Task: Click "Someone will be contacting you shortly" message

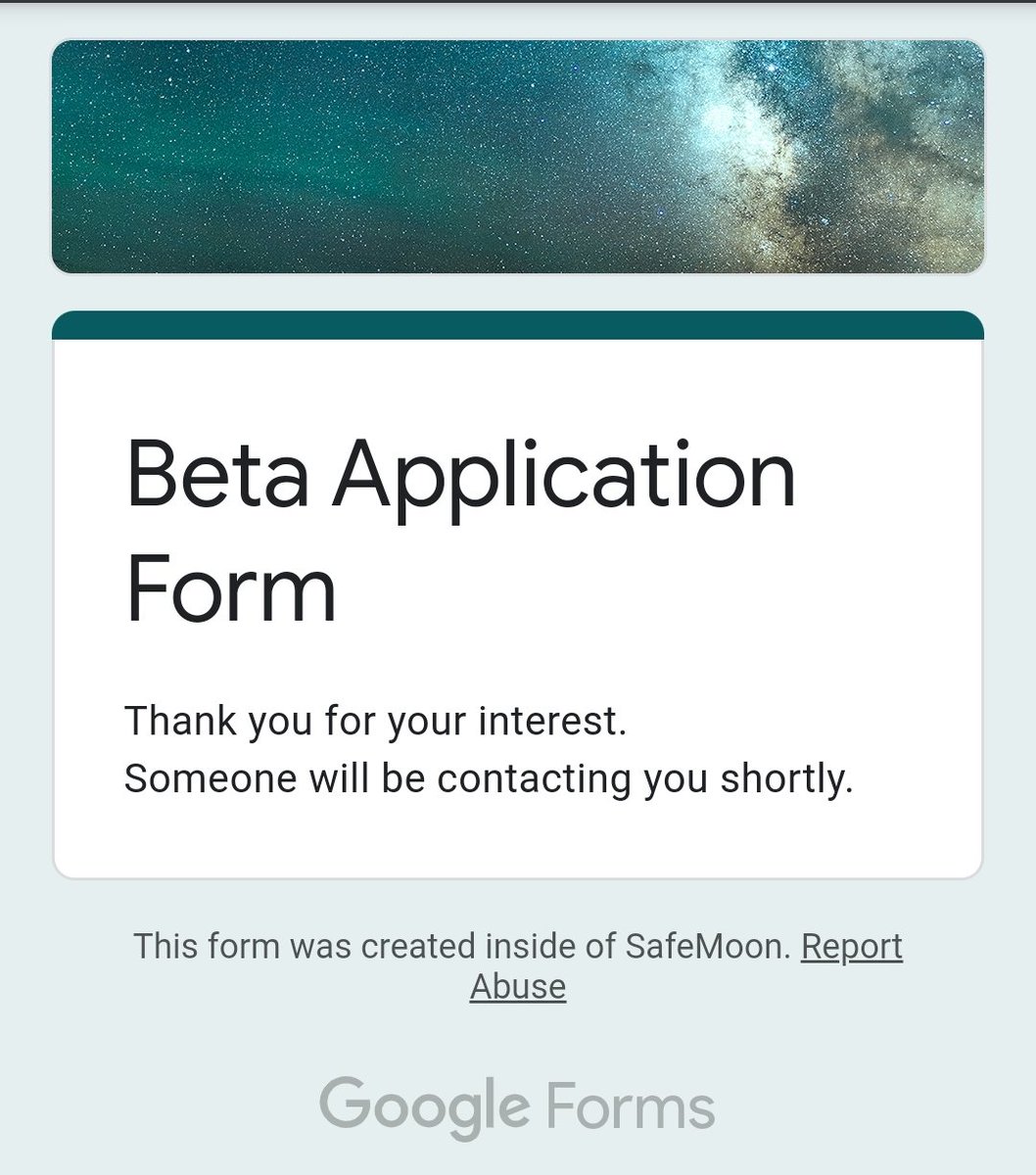Action: coord(489,778)
